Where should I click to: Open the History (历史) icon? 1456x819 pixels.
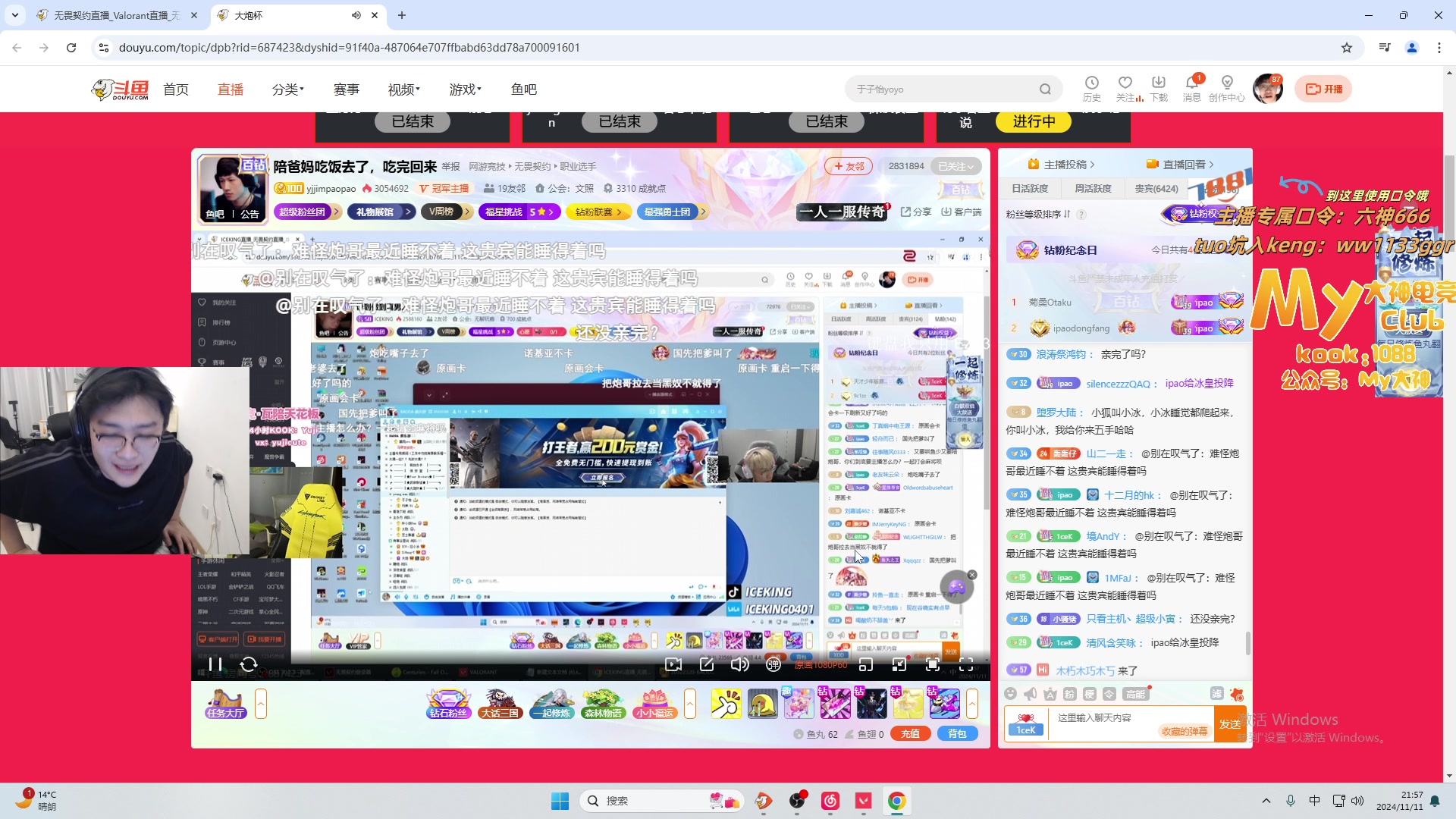click(x=1092, y=89)
